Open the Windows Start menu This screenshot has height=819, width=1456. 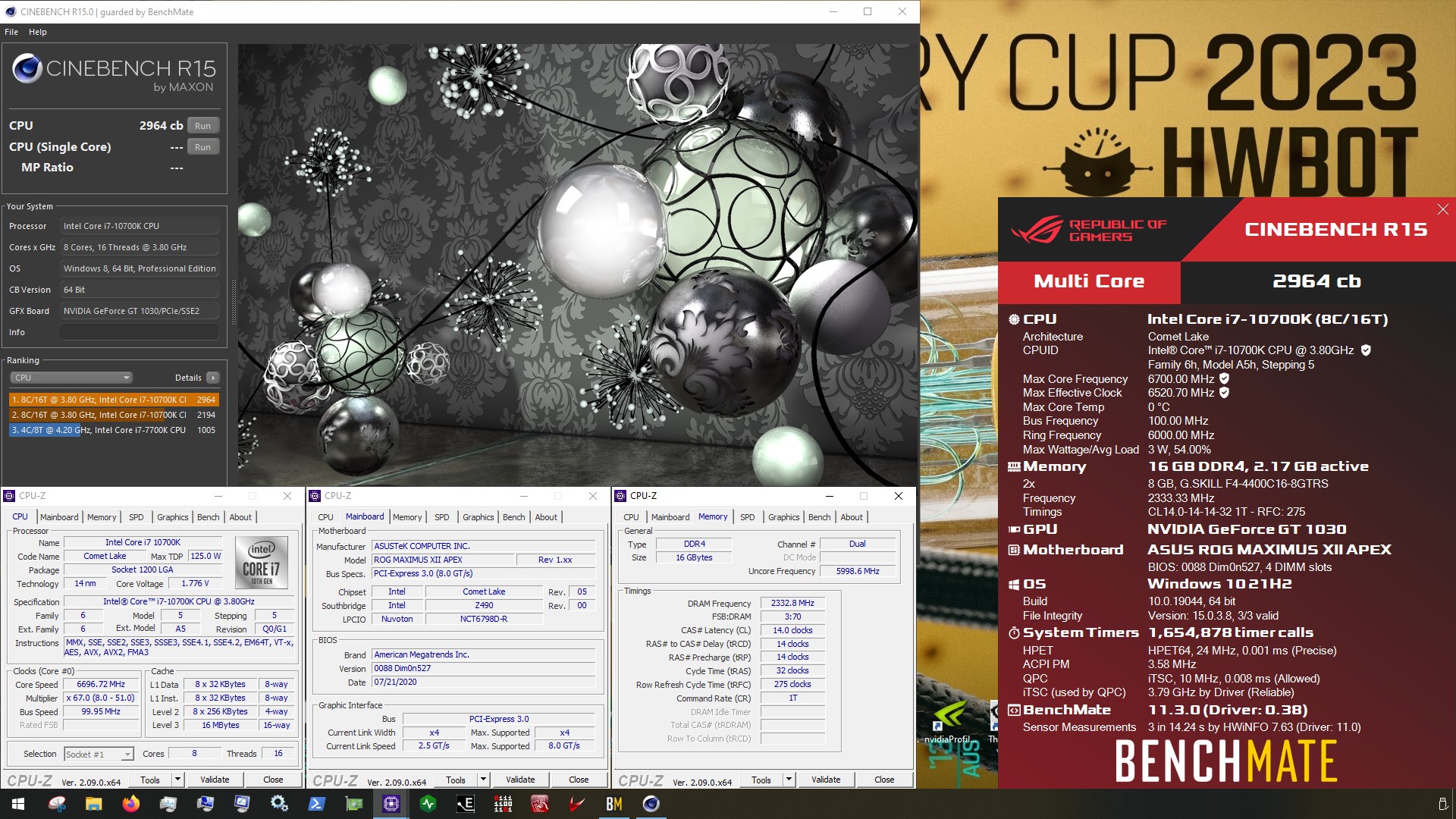[x=18, y=804]
